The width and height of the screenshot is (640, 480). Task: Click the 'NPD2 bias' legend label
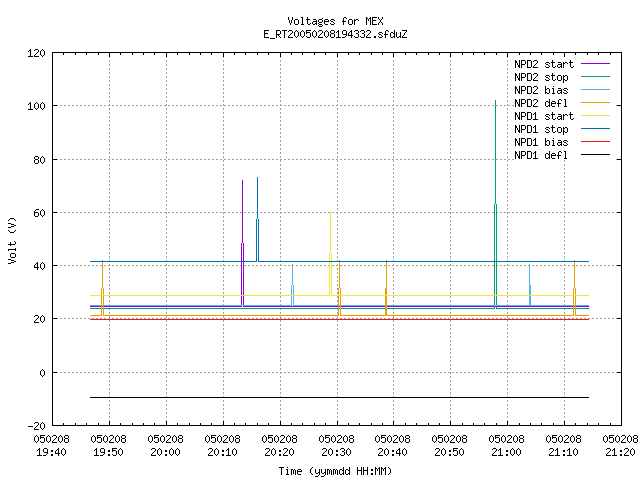click(541, 90)
